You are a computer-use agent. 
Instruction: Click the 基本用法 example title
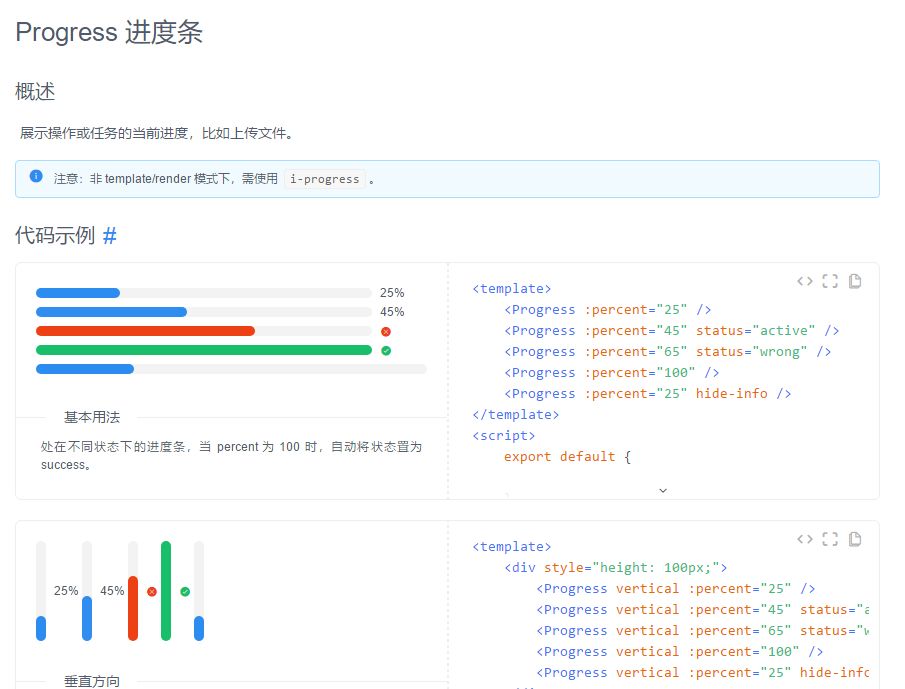click(x=92, y=417)
